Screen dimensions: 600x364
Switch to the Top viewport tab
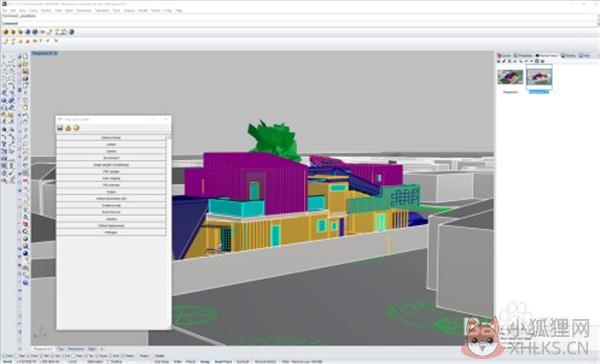60,349
